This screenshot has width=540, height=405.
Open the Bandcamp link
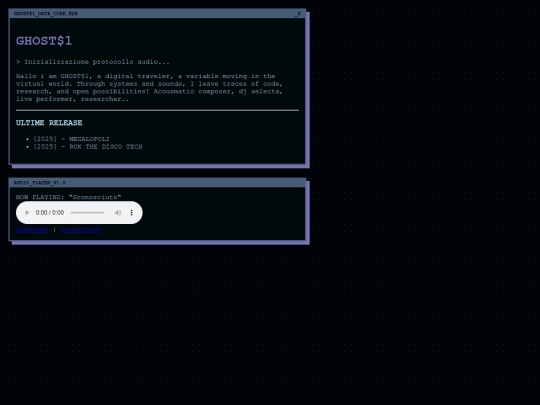tap(32, 230)
